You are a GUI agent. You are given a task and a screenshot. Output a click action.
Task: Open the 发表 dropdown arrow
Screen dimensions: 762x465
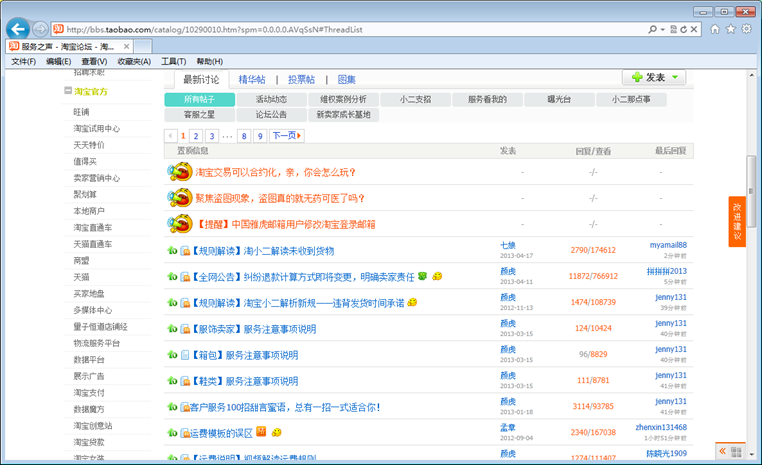coord(675,77)
